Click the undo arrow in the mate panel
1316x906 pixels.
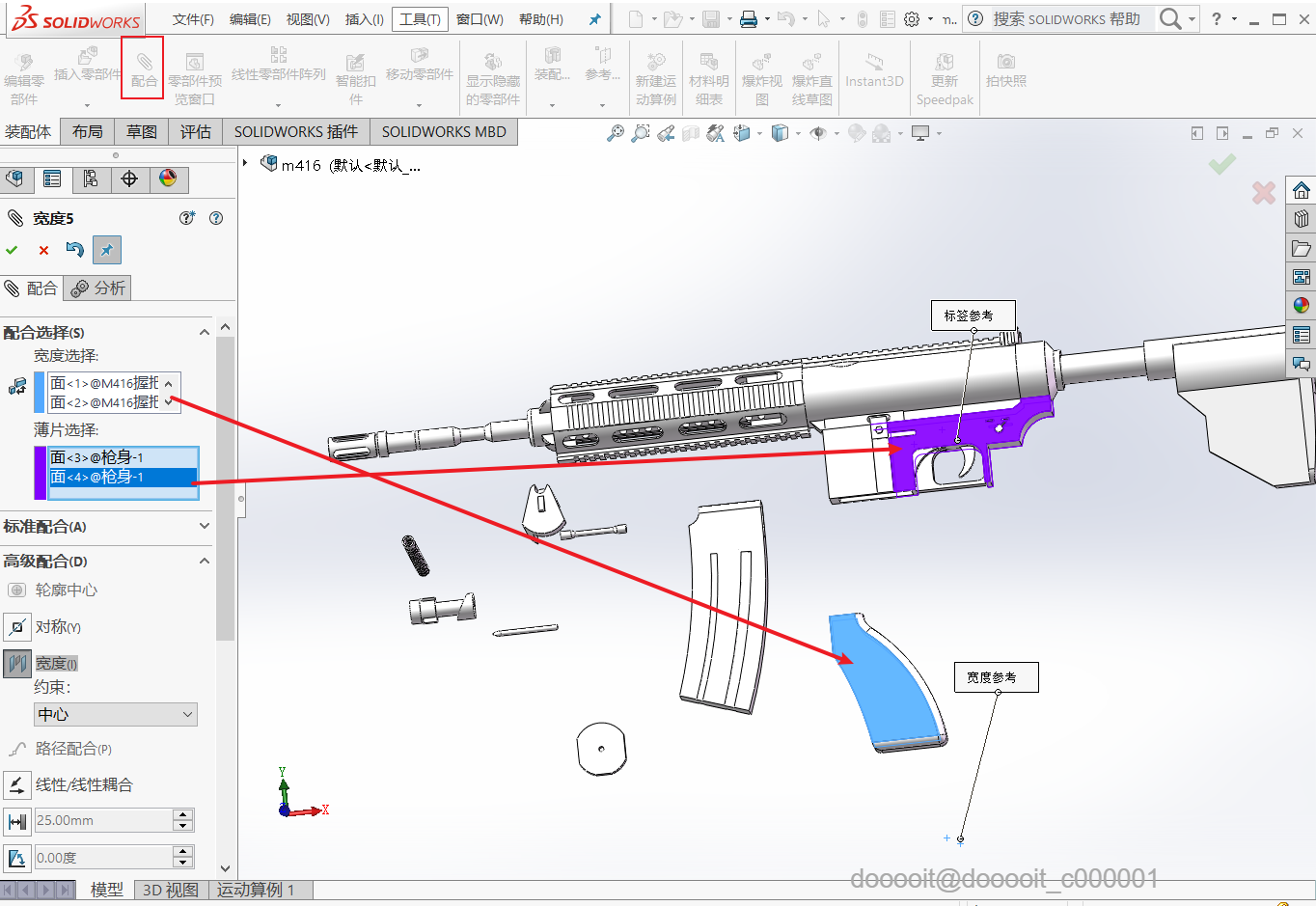point(74,250)
